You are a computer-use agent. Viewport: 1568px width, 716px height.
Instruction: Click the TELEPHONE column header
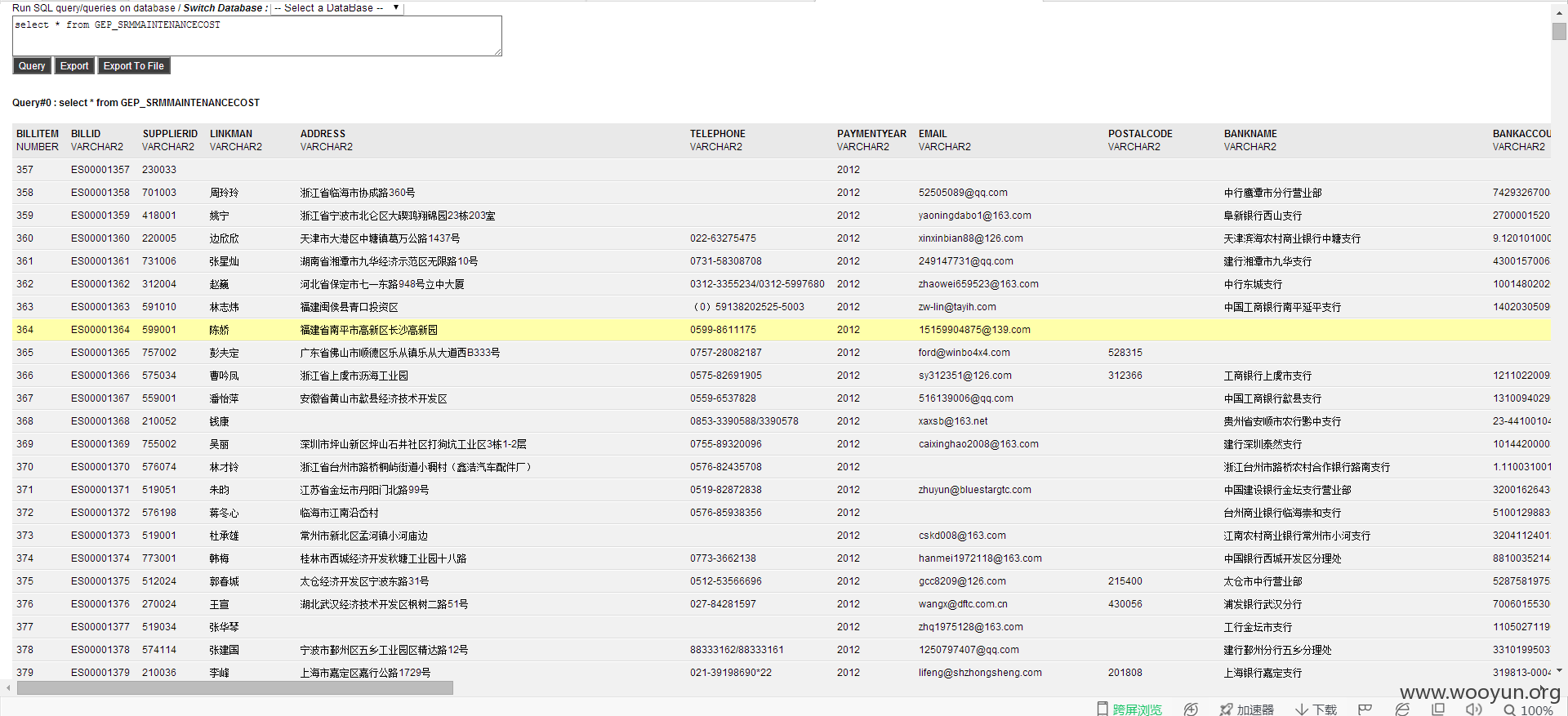[718, 134]
